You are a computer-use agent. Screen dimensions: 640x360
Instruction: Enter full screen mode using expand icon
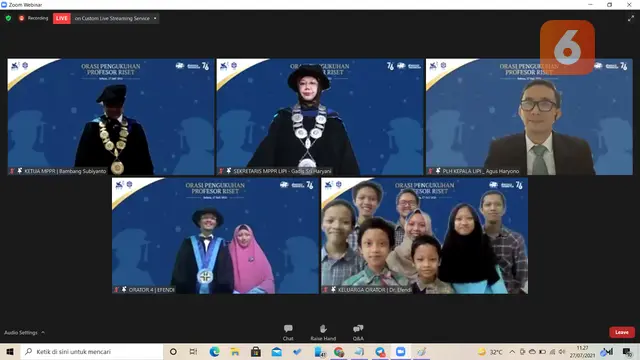pos(631,18)
